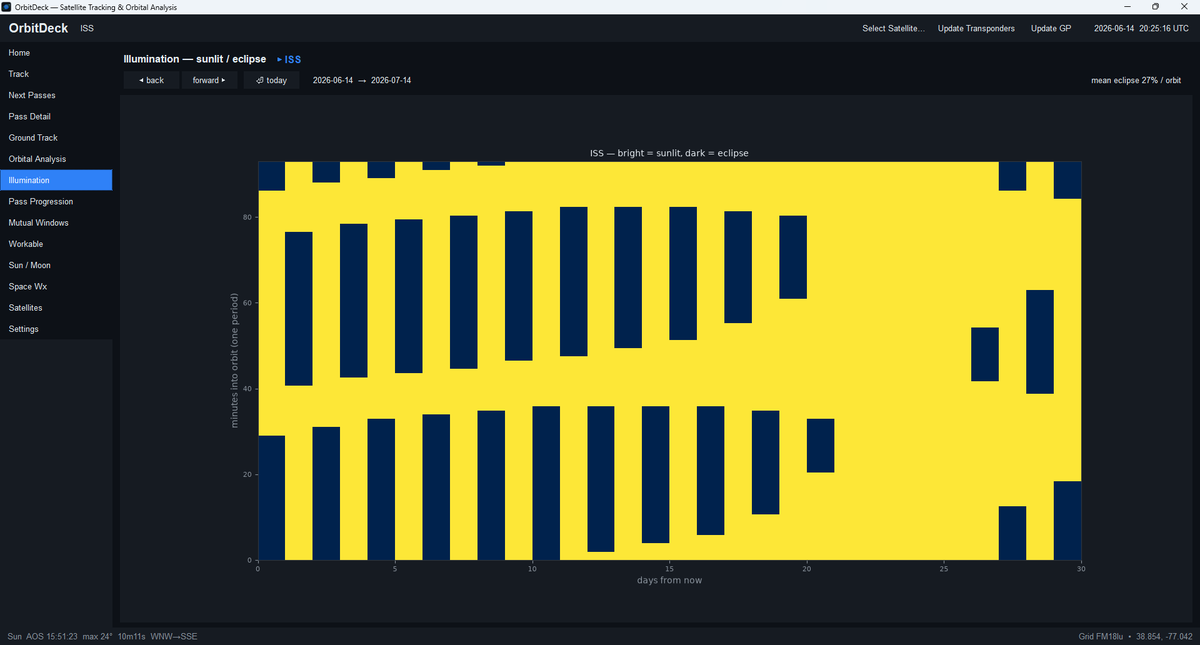Click the Illumination — sunlit / eclipse heading
The image size is (1200, 645).
tap(195, 60)
